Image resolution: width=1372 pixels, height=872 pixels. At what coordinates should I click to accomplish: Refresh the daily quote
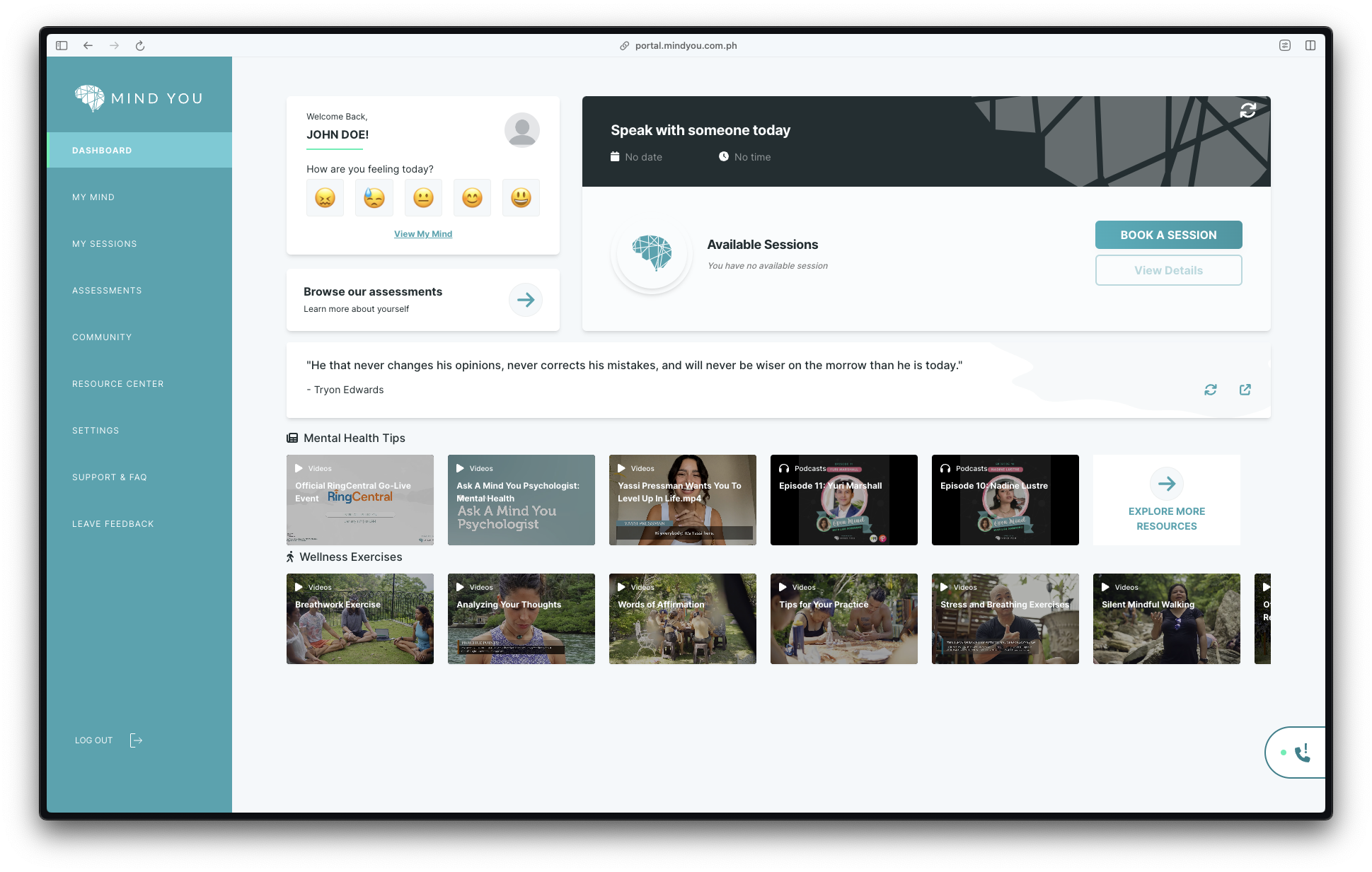(1211, 390)
